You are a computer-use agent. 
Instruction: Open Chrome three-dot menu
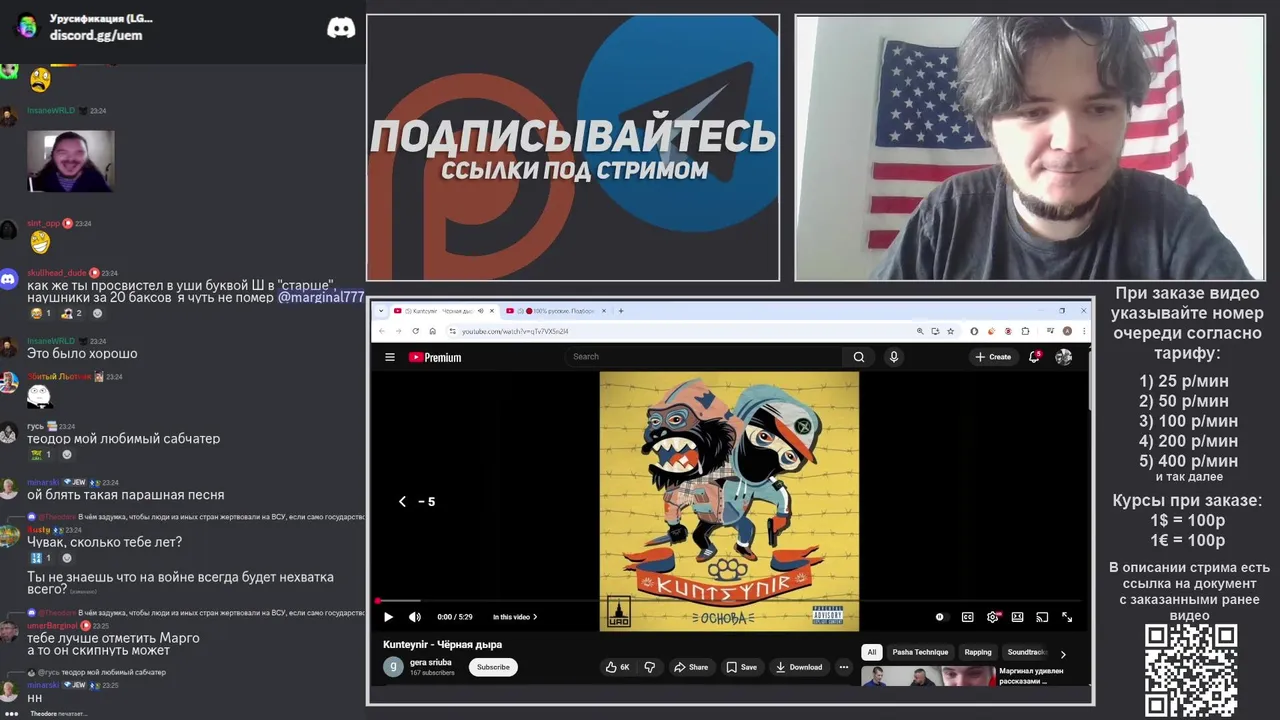click(1083, 331)
